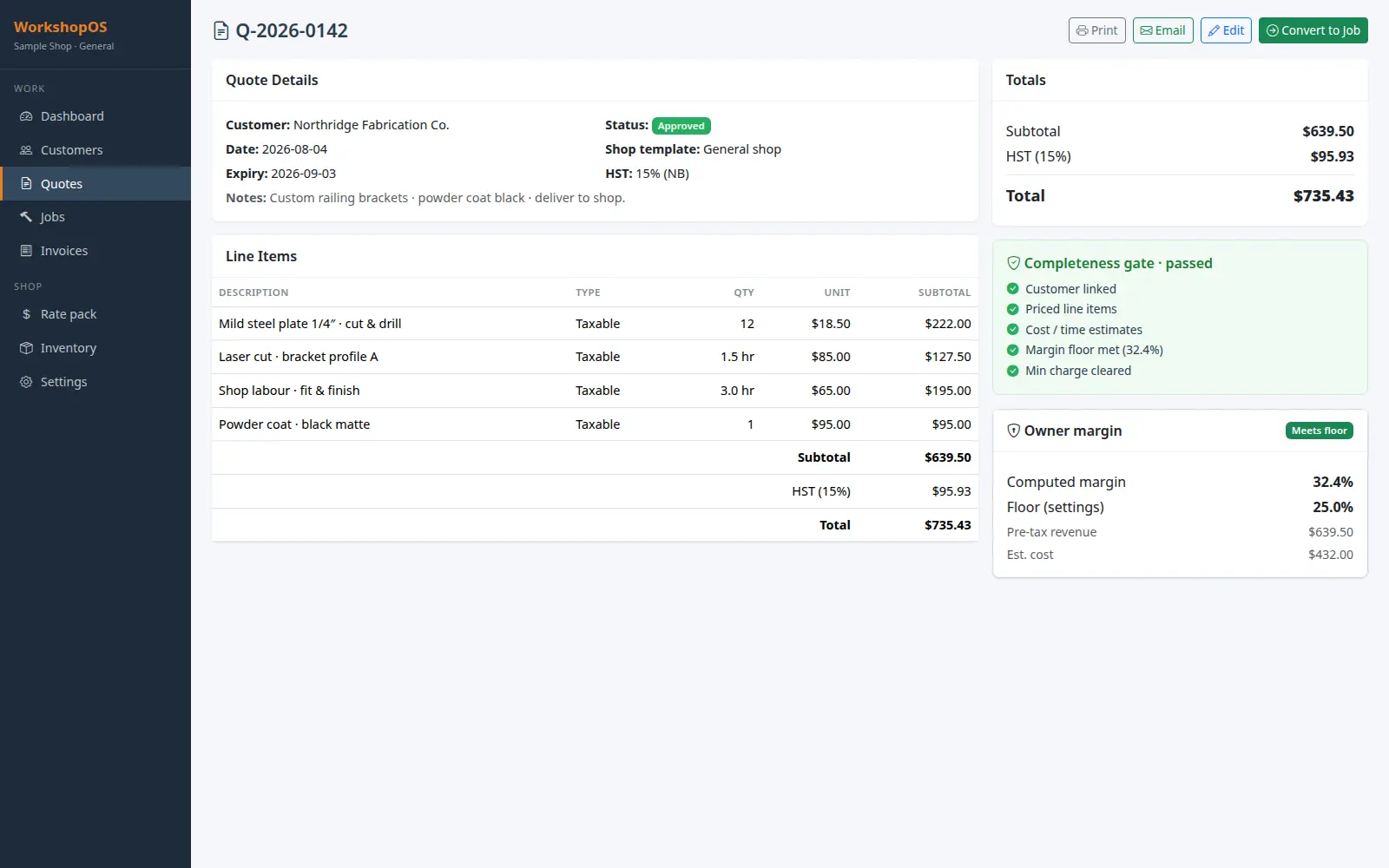Click the Q-2026-0142 quote title

(292, 31)
